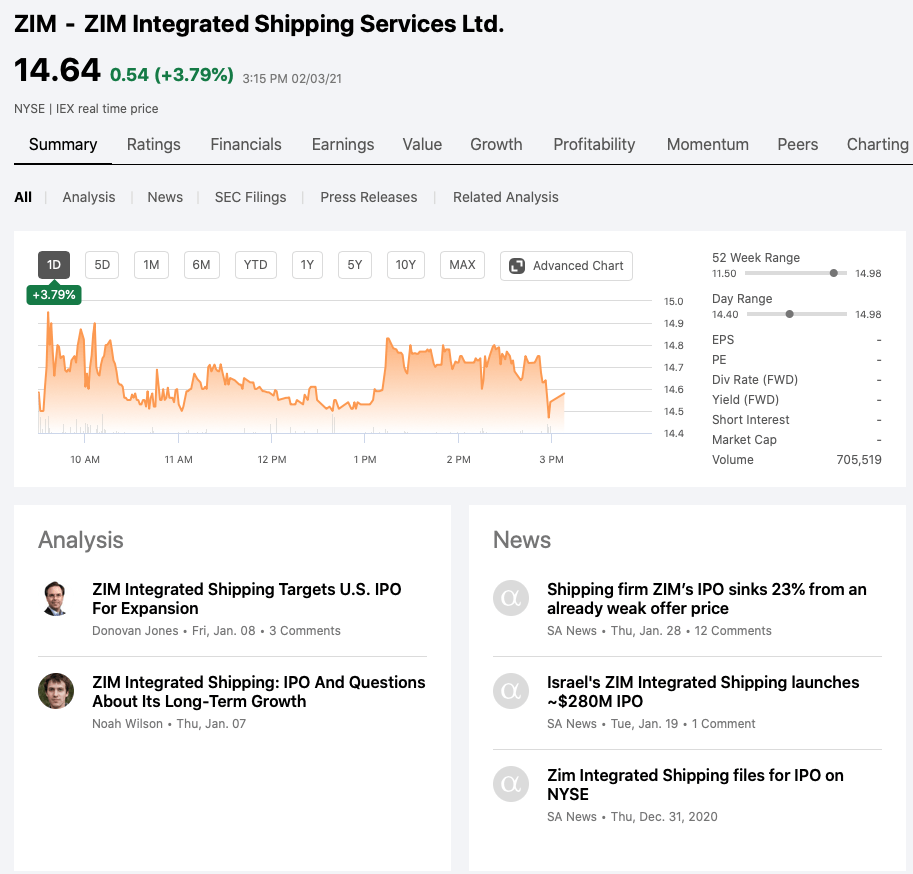Open the Financials tab
The width and height of the screenshot is (913, 874).
(x=246, y=144)
